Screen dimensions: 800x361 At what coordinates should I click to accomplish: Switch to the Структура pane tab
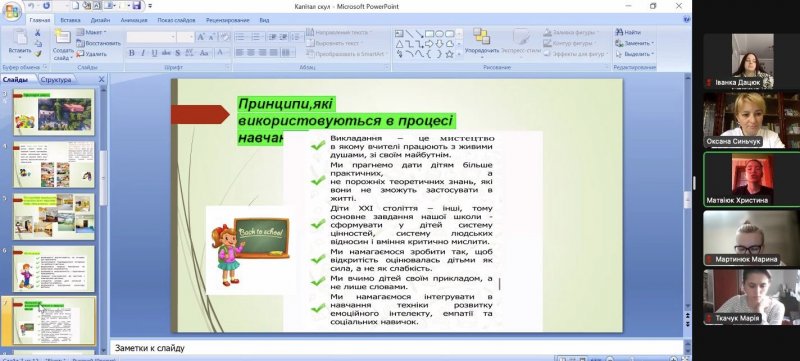point(56,80)
